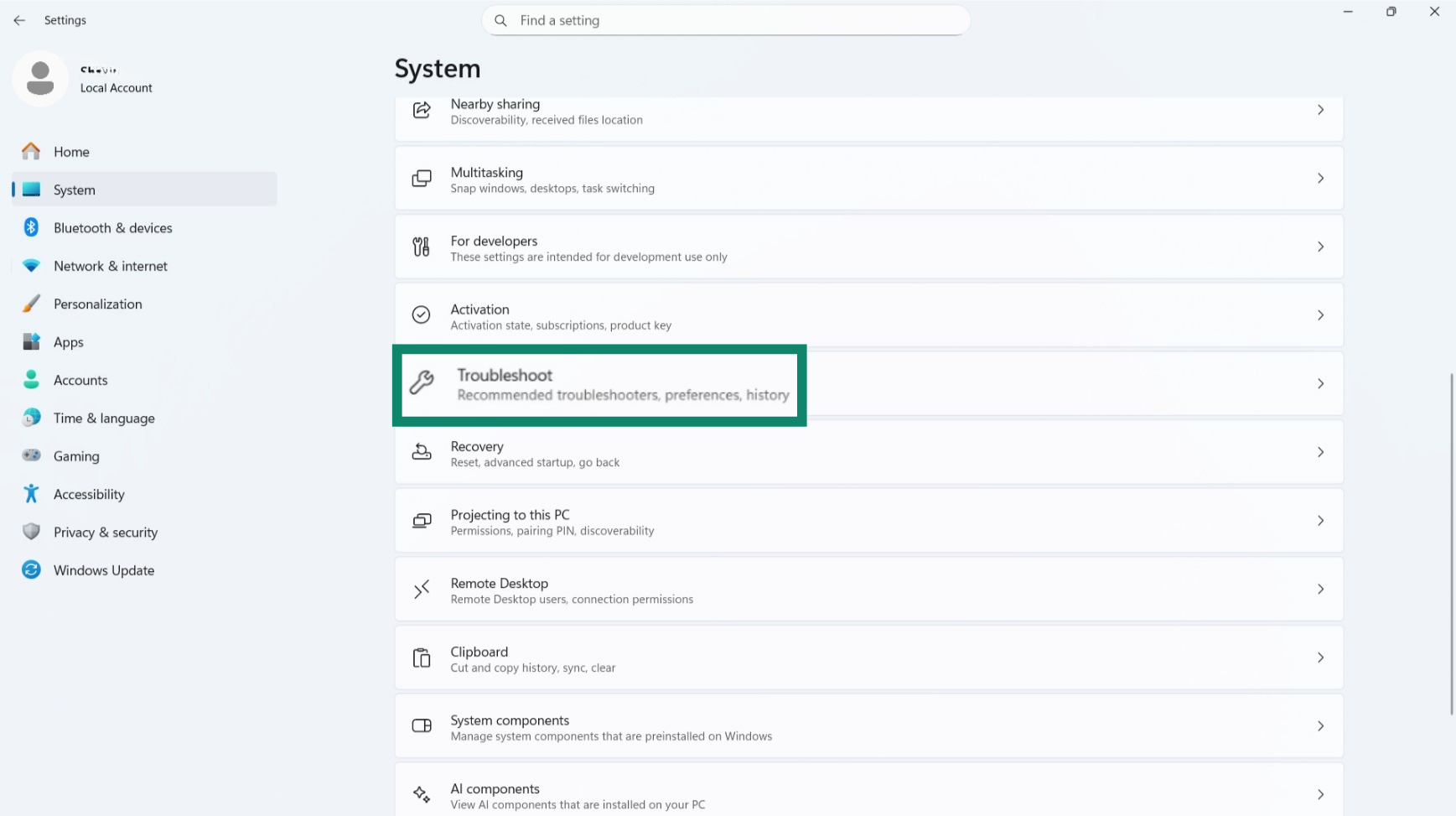Click the Remote Desktop icon
Viewport: 1456px width, 816px height.
pyautogui.click(x=422, y=590)
